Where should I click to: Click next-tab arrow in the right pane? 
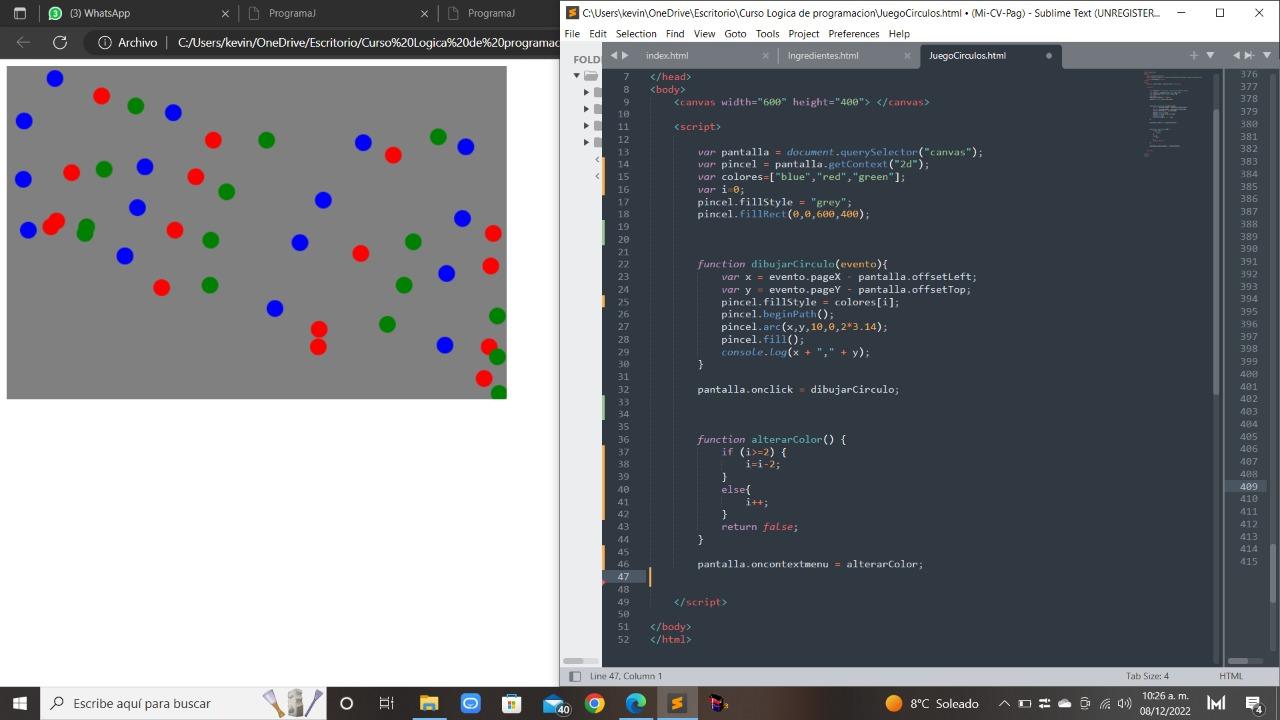point(1248,56)
